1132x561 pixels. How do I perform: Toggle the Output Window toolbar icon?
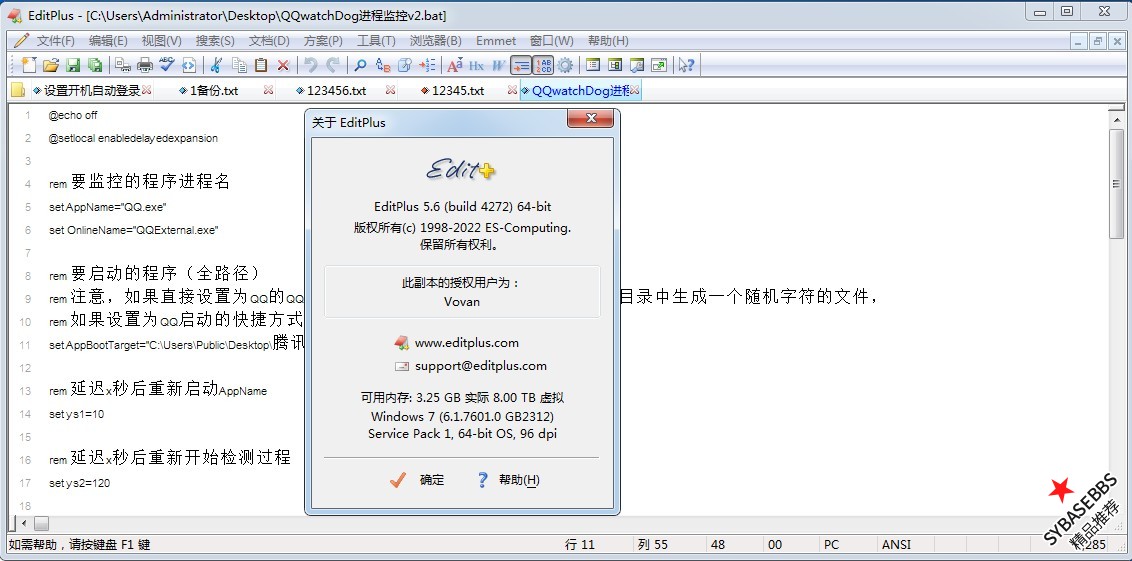pyautogui.click(x=637, y=65)
